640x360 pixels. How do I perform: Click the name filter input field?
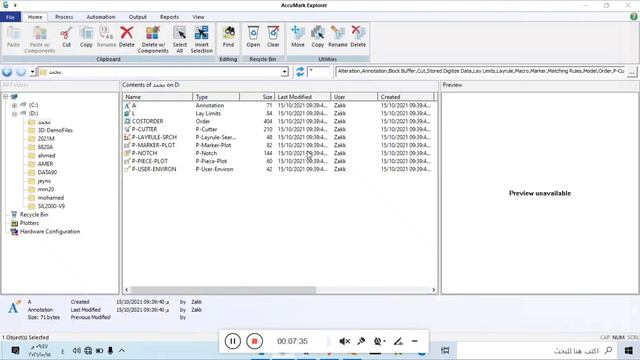tap(319, 72)
